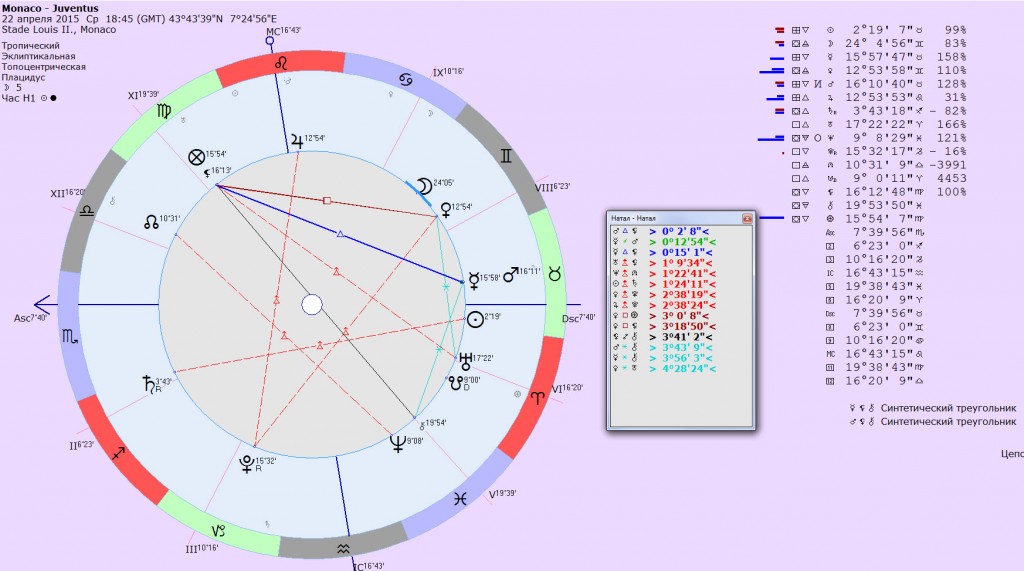Click the Sagittarius sign on zodiac ring

pyautogui.click(x=118, y=453)
